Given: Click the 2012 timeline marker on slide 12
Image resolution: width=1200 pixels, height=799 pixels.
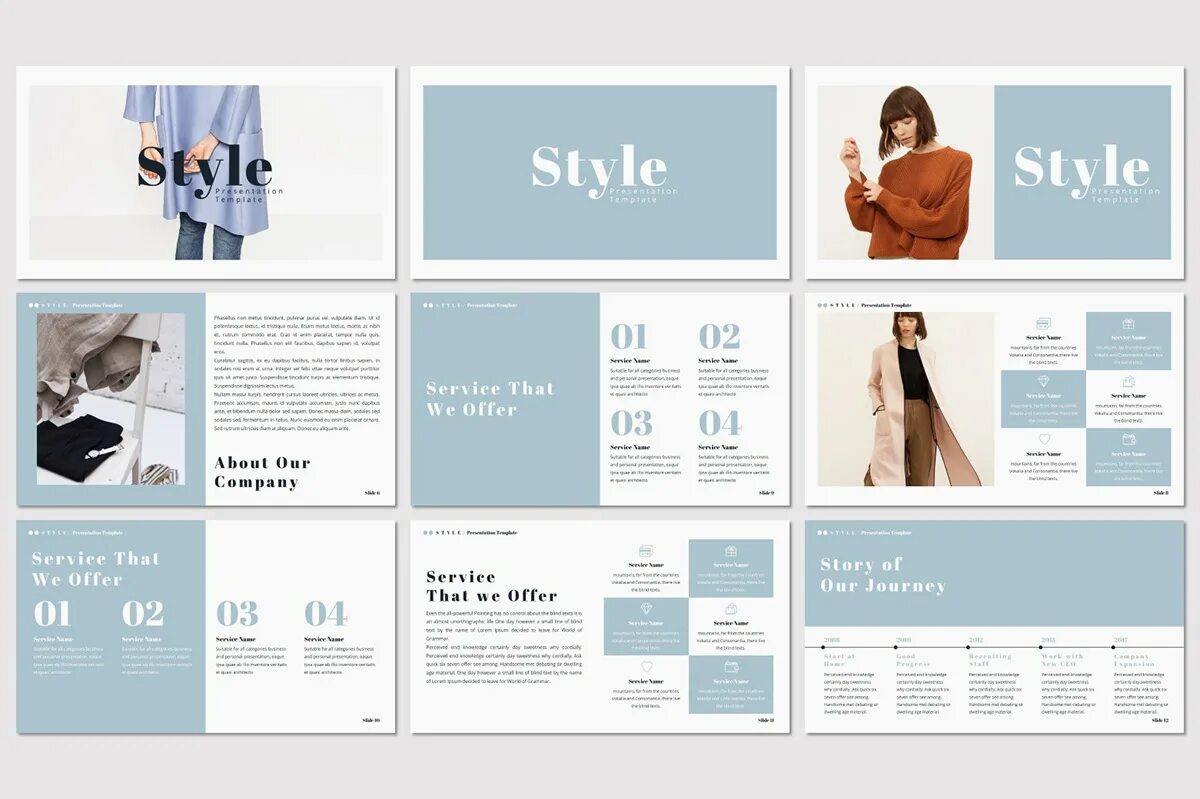Looking at the screenshot, I should pyautogui.click(x=968, y=648).
